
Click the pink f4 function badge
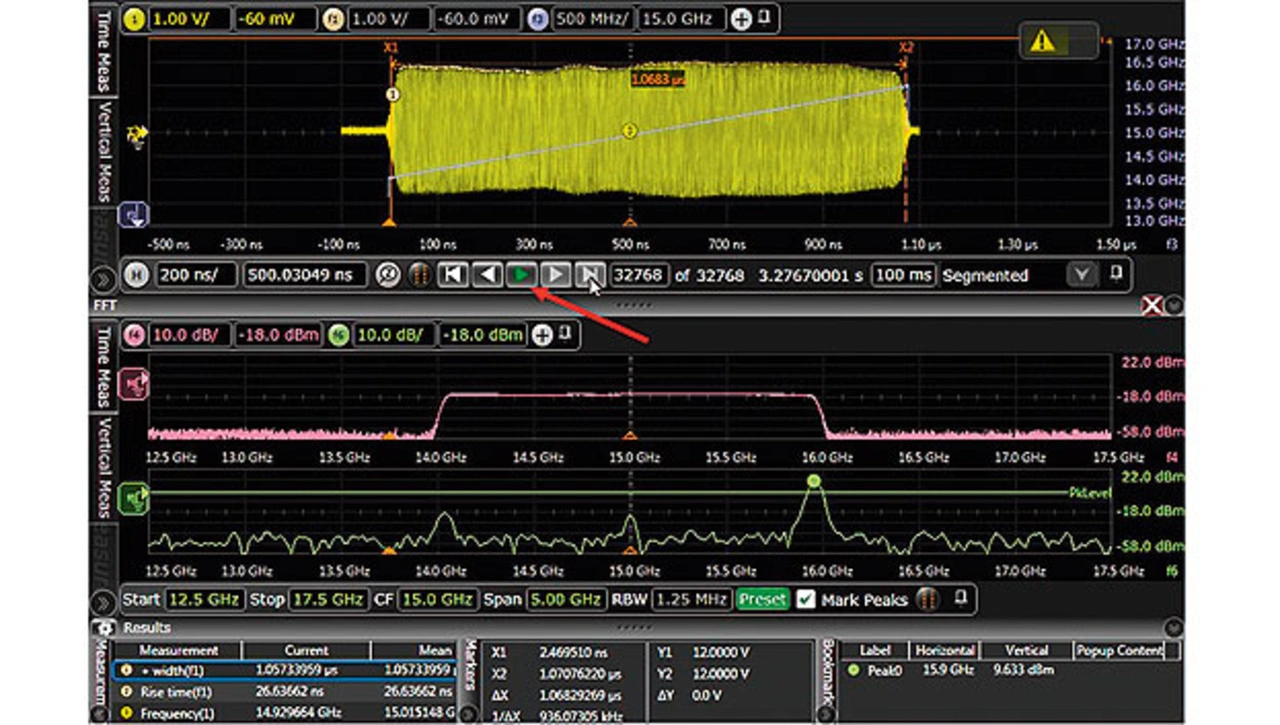click(134, 335)
